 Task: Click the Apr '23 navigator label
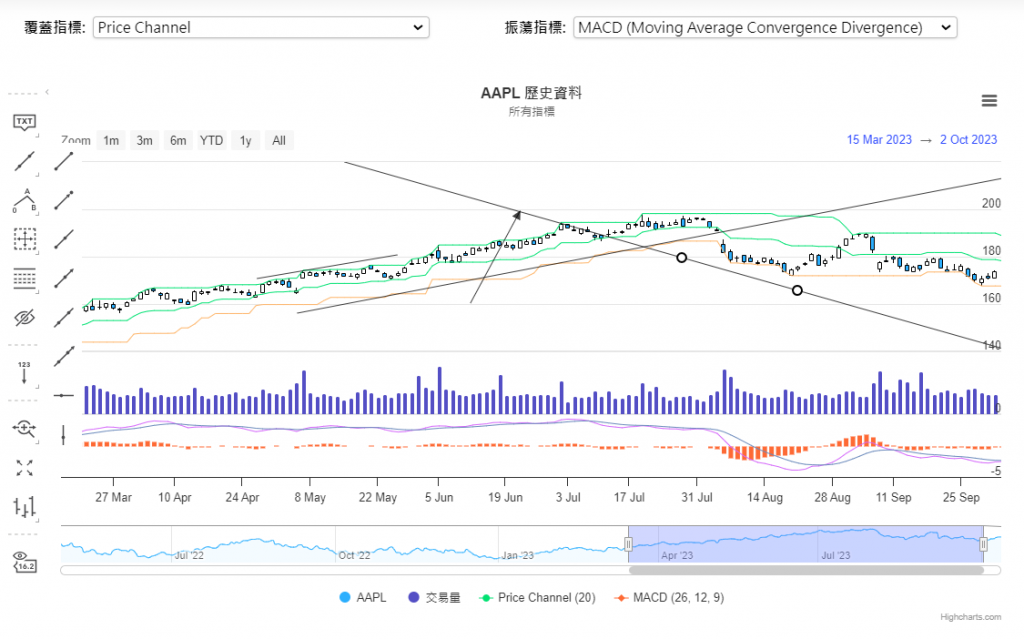point(677,555)
